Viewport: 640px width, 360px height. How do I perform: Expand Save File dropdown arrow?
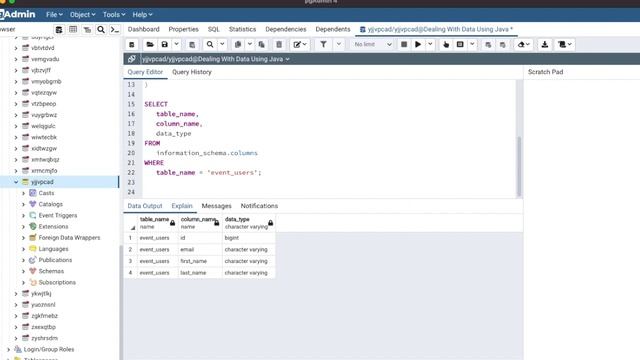point(176,44)
